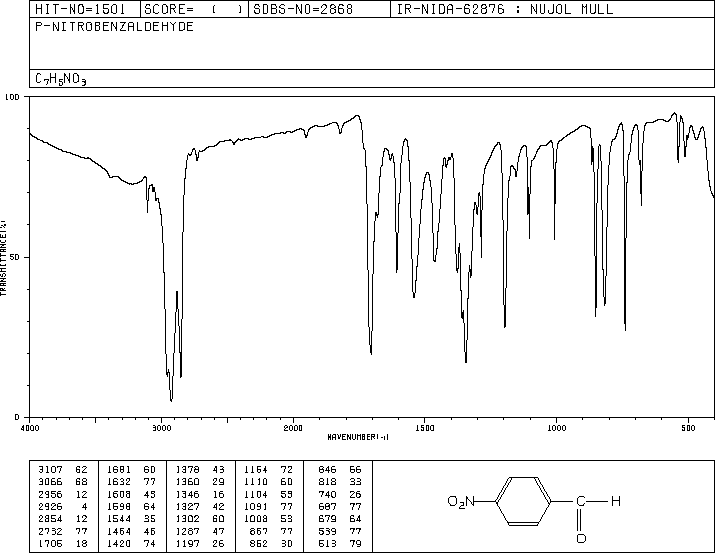The width and height of the screenshot is (715, 553).
Task: Click the 4000 tick label on x-axis
Action: tap(30, 428)
